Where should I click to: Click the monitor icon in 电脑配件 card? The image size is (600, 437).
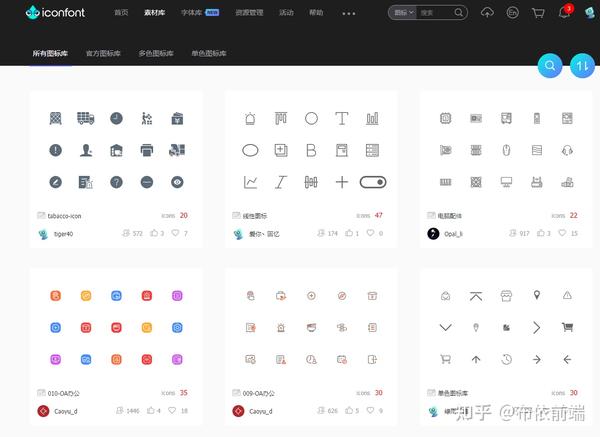pos(506,182)
